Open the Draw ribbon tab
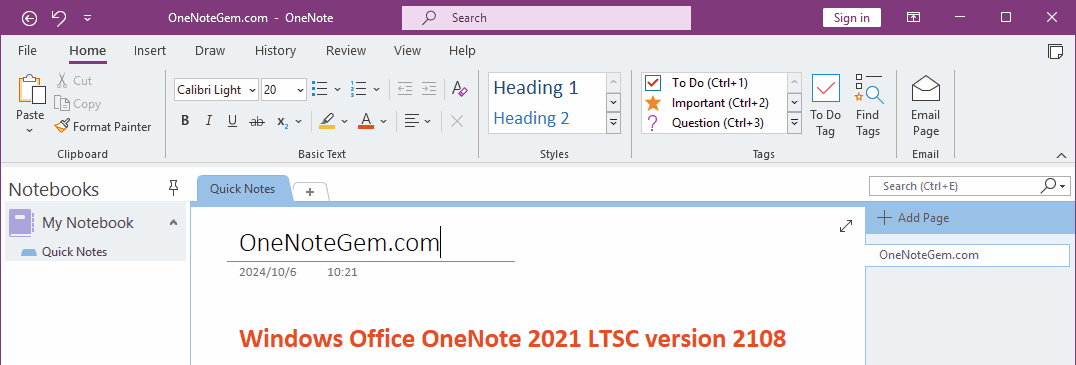Screen dimensions: 1076x365 (210, 51)
